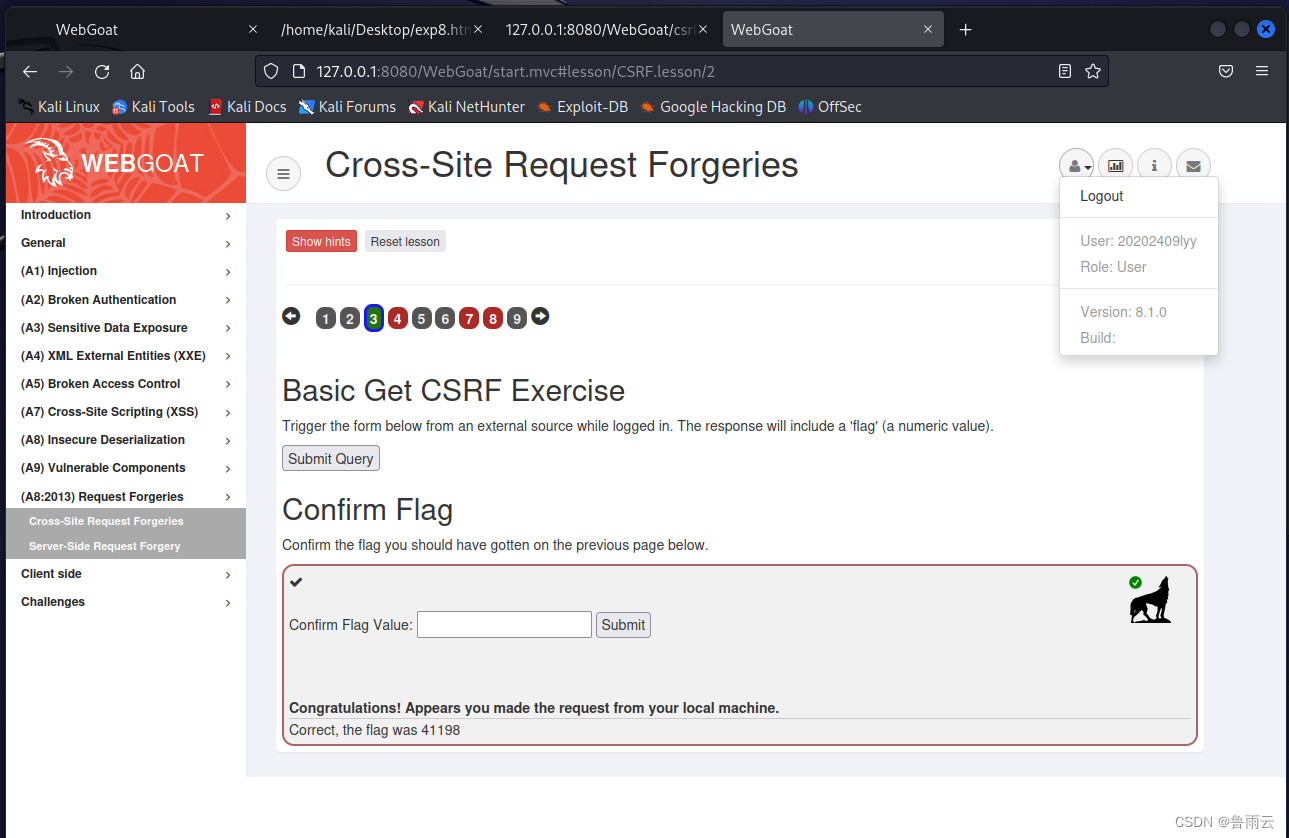This screenshot has width=1289, height=838.
Task: Jump to lesson page 6
Action: (x=445, y=319)
